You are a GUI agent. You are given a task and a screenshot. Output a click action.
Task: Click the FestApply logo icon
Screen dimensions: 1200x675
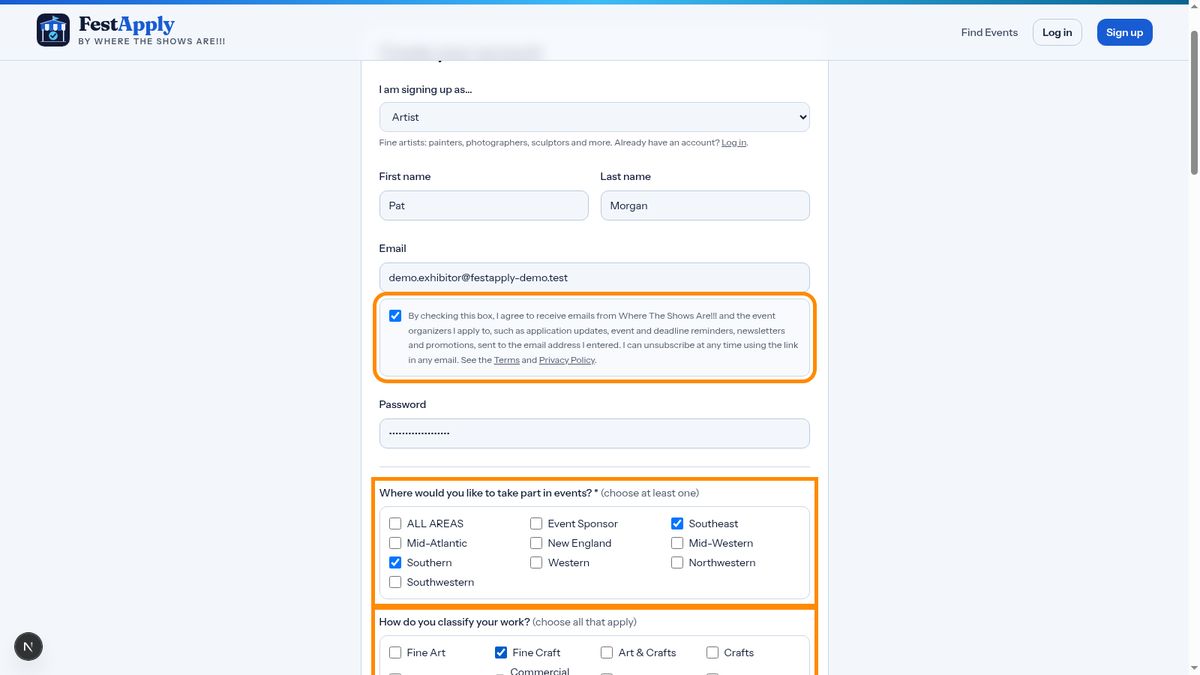[x=53, y=30]
